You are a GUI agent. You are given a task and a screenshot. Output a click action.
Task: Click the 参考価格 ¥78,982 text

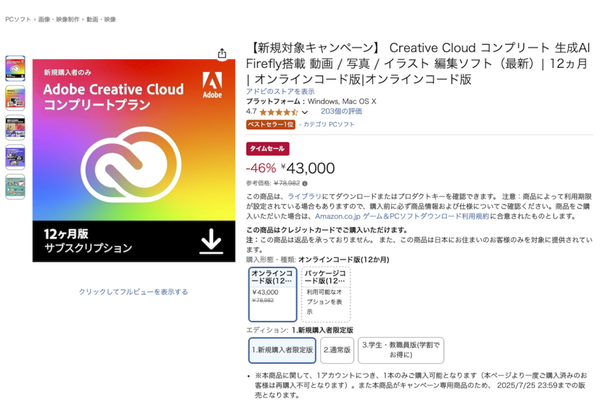pyautogui.click(x=273, y=183)
